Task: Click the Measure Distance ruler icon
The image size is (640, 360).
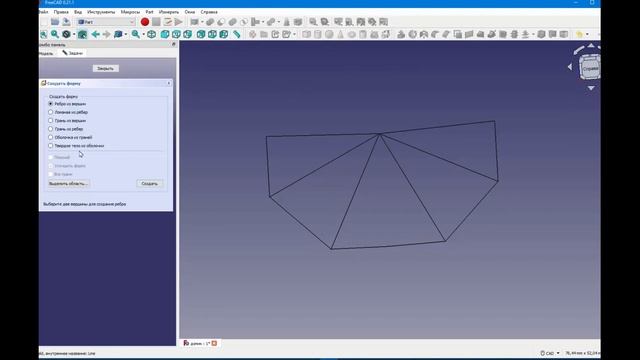Action: tap(236, 34)
